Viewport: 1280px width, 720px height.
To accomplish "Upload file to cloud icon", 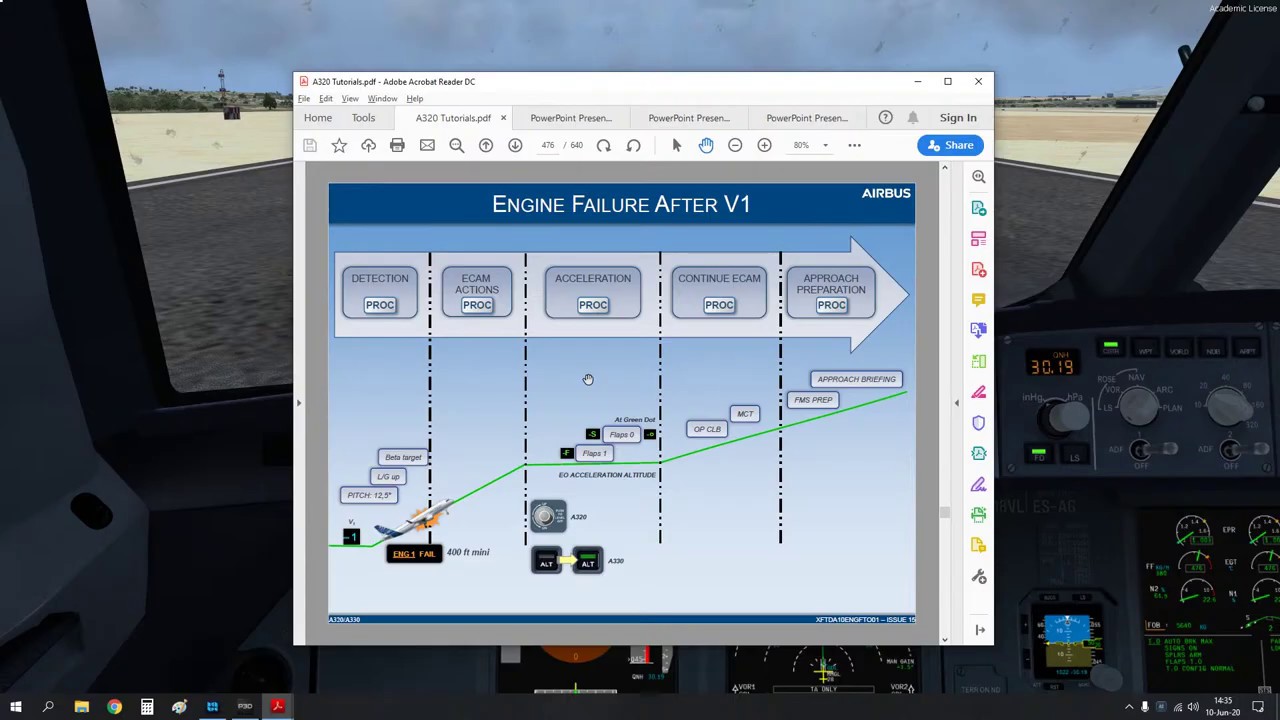I will point(368,145).
